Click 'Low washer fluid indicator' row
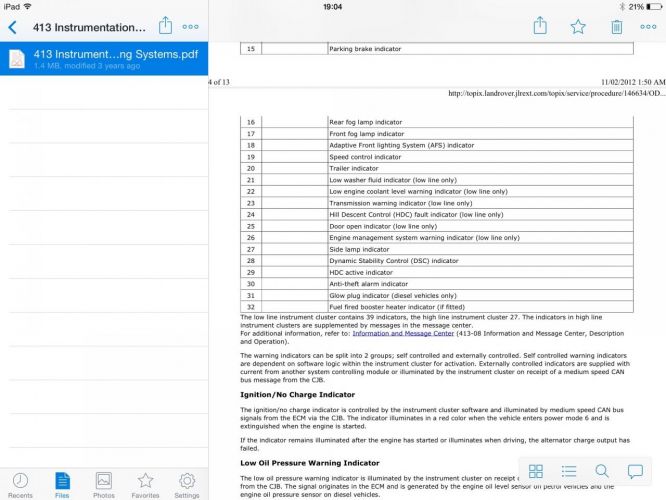Image resolution: width=666 pixels, height=500 pixels. (x=437, y=180)
